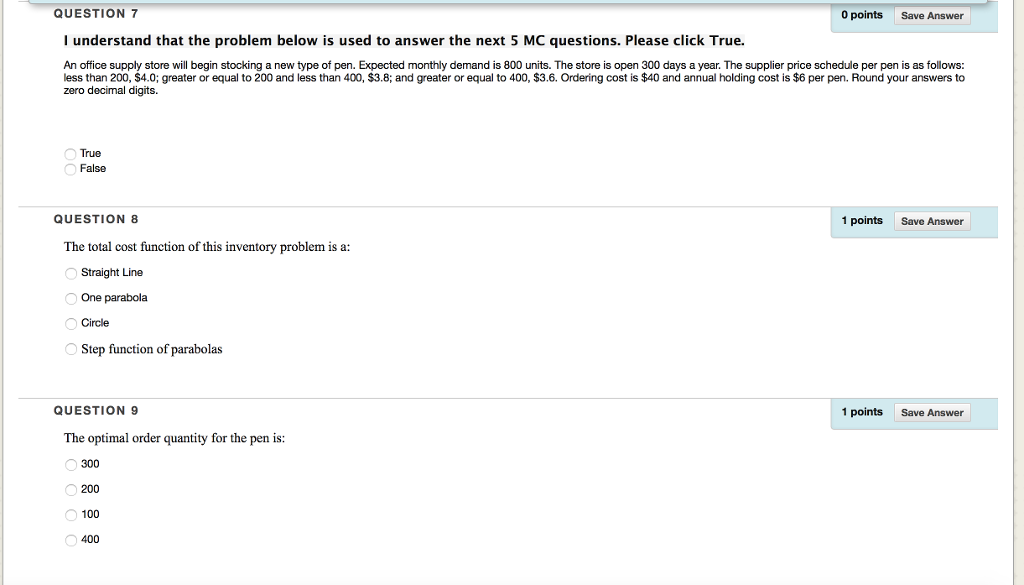
Task: Select Step function of parabolas option
Action: tap(71, 349)
